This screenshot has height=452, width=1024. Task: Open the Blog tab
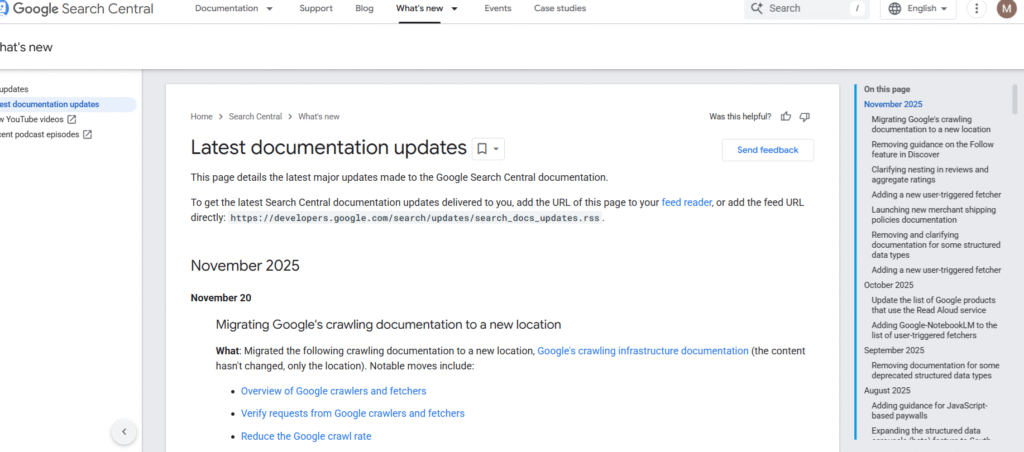pos(364,8)
